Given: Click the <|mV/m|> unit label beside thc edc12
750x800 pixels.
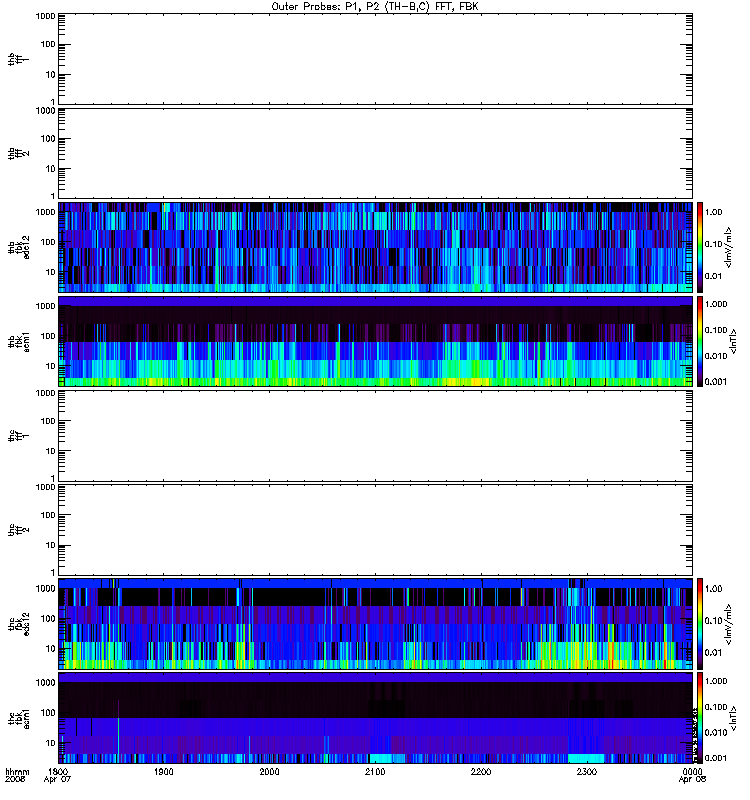Looking at the screenshot, I should (729, 624).
